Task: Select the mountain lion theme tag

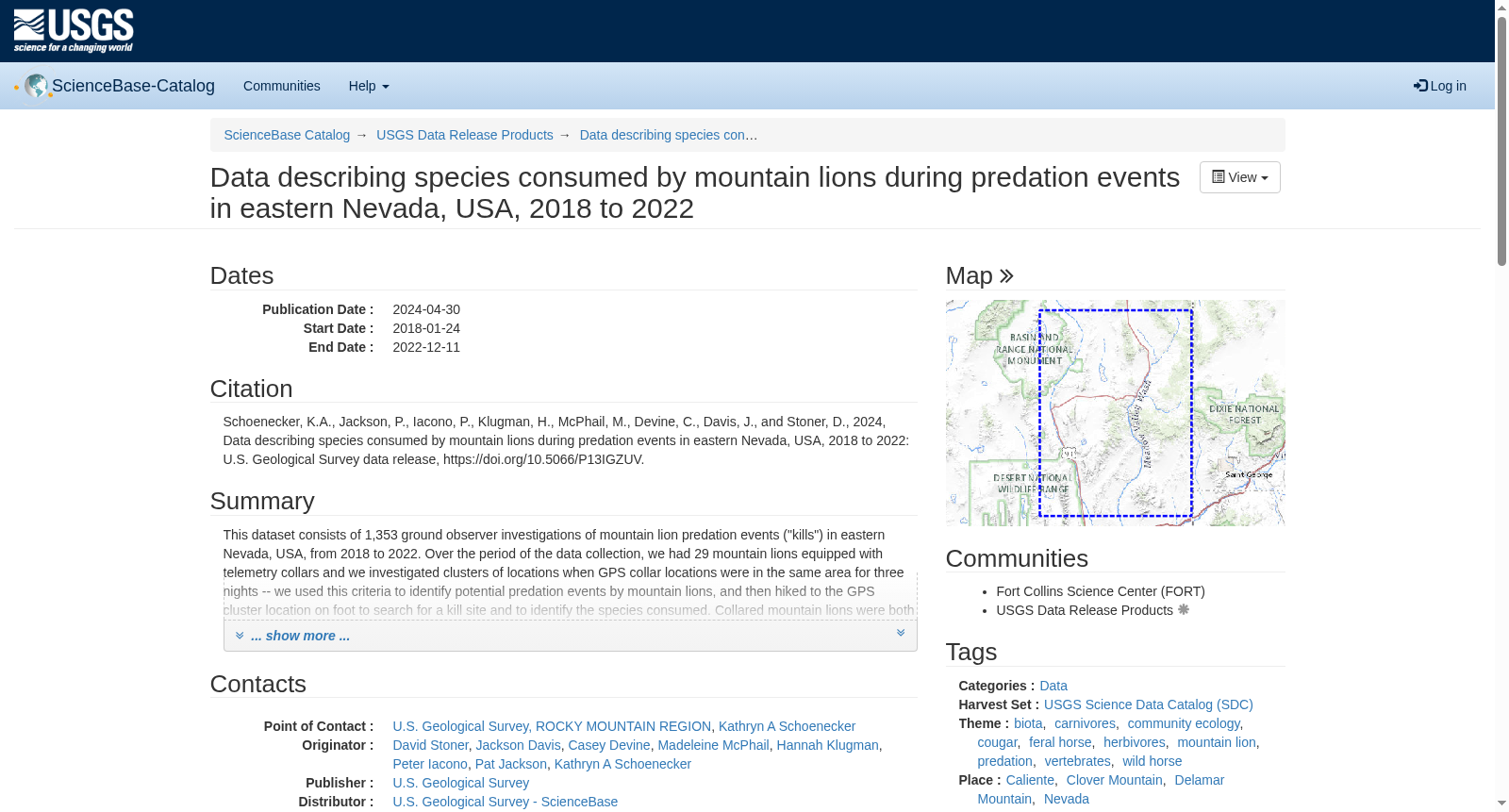Action: [1217, 742]
